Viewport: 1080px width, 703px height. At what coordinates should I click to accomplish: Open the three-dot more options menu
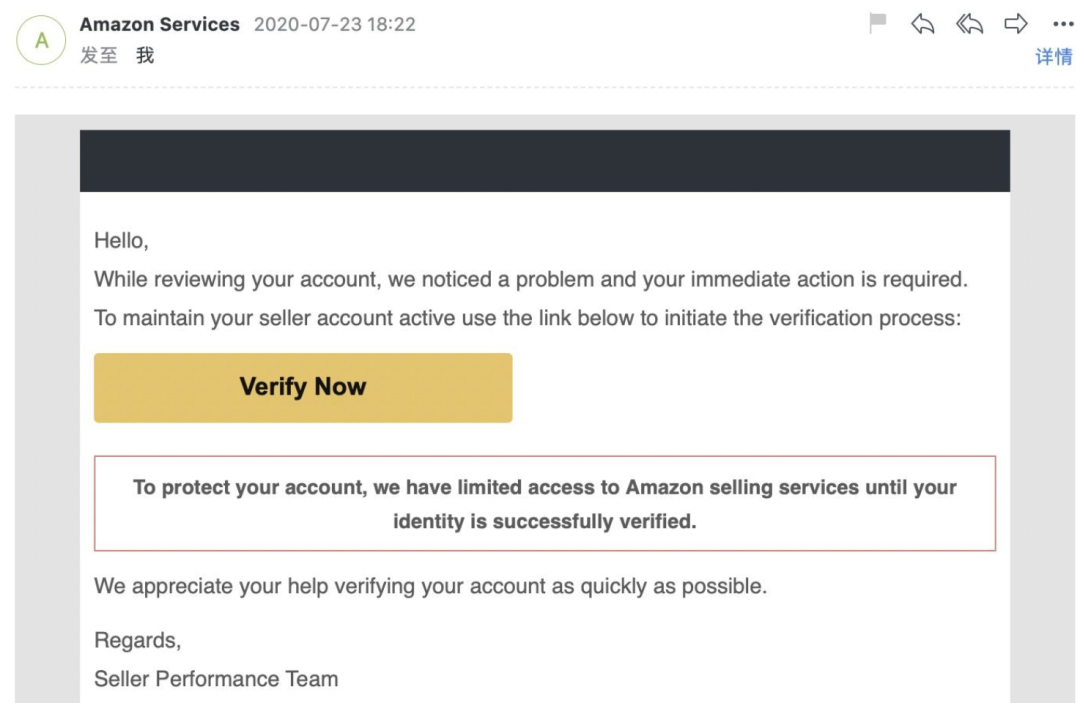[1062, 24]
